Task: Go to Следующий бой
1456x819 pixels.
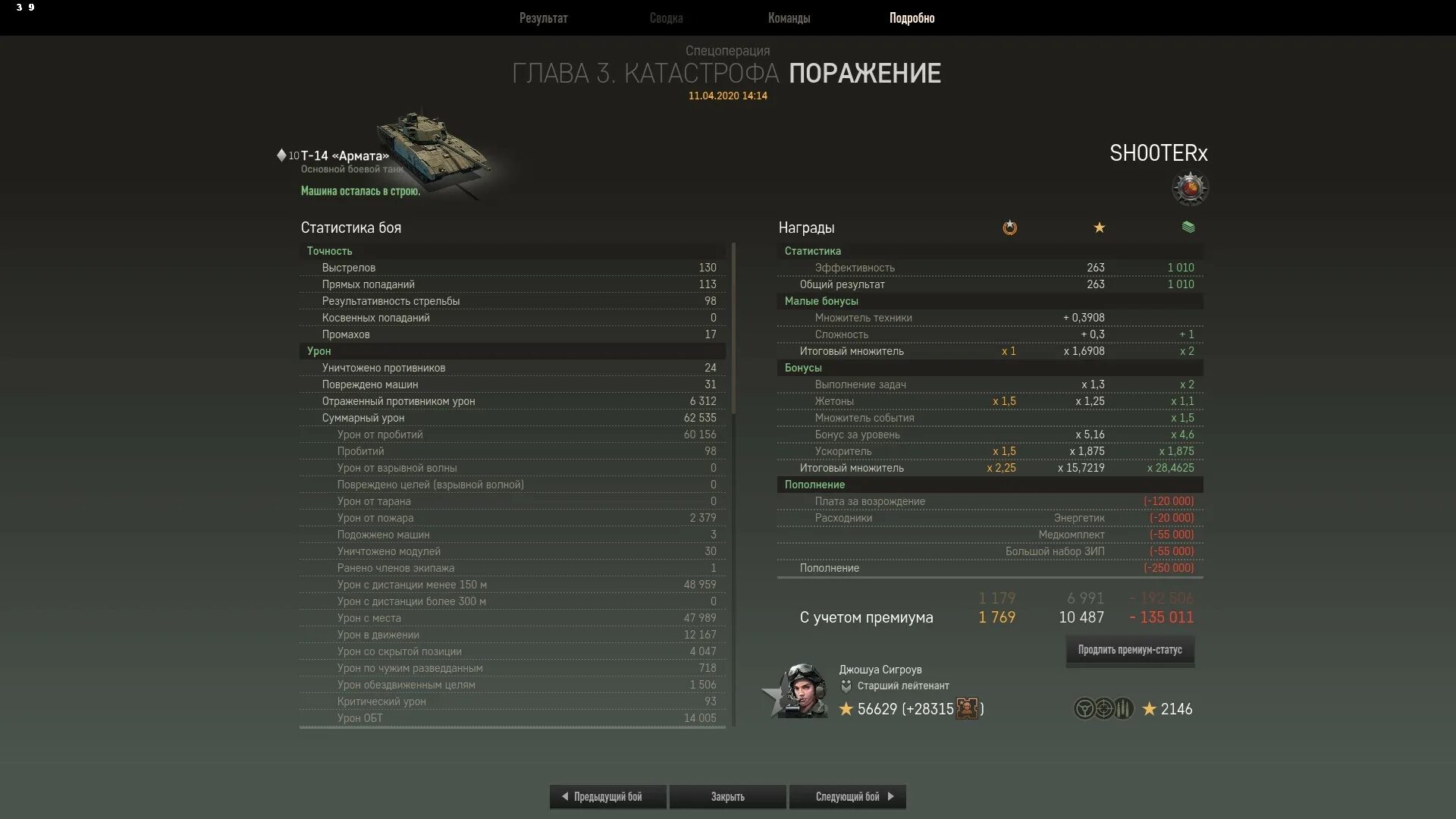Action: point(847,797)
